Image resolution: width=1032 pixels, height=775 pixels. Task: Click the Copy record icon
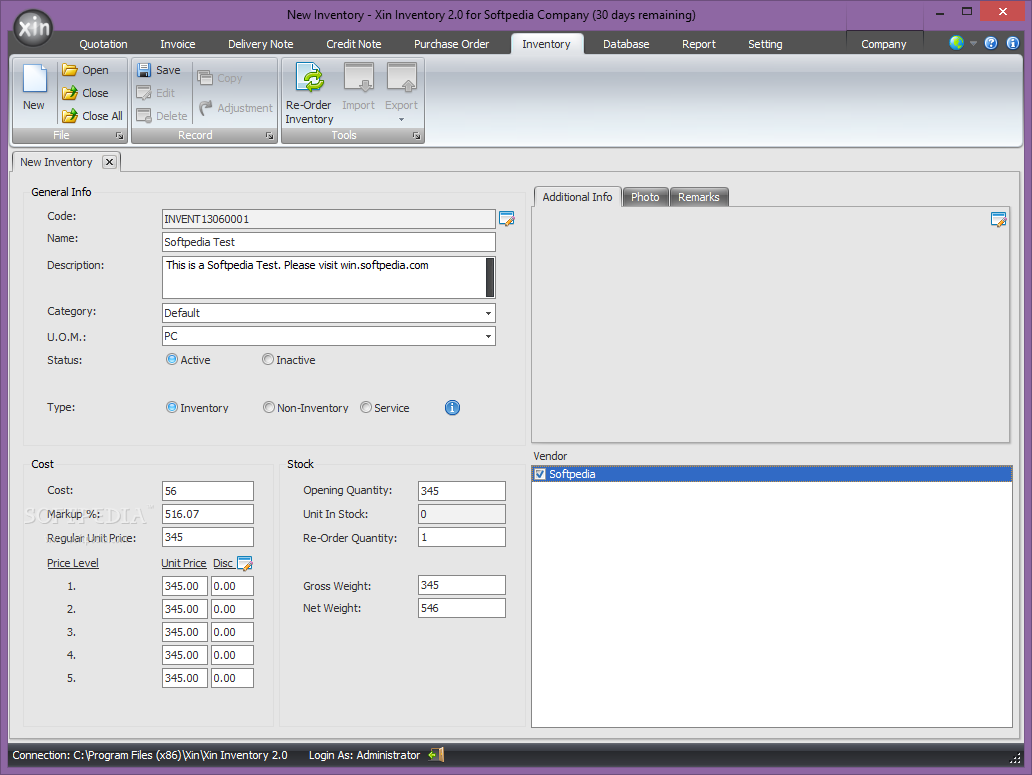pyautogui.click(x=205, y=78)
